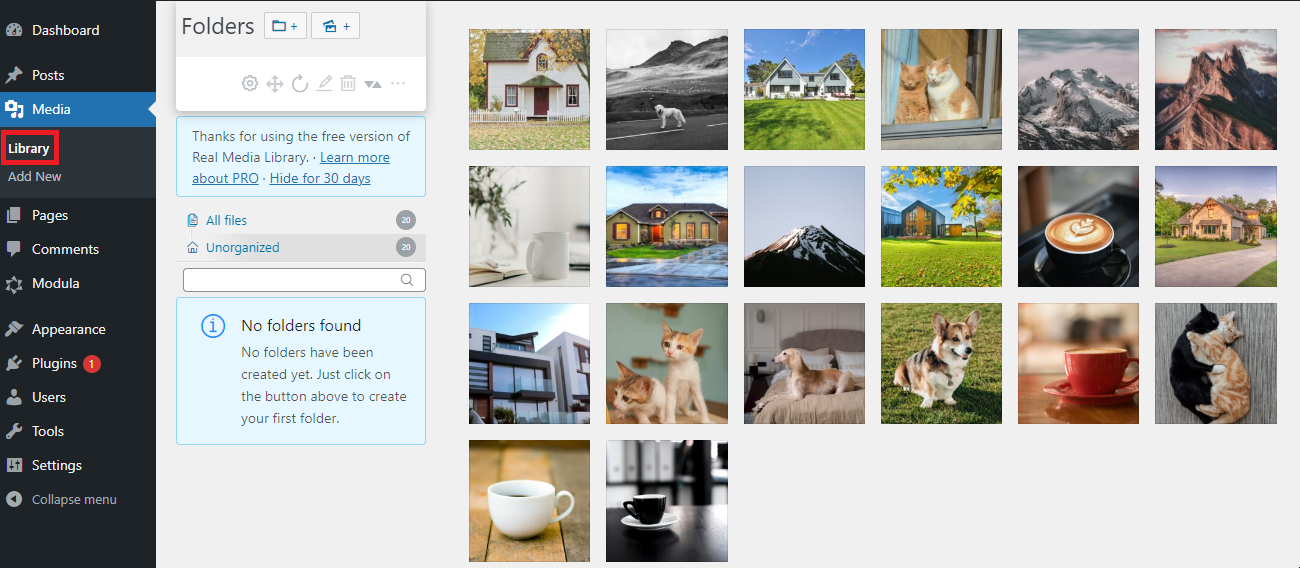
Task: Open the three-dots more options menu
Action: 398,83
